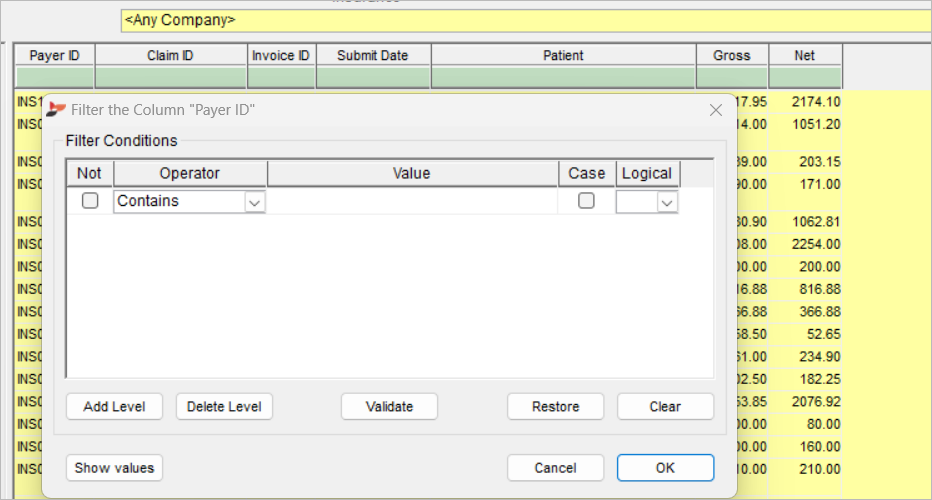This screenshot has height=500, width=932.
Task: Select Net value 203.15
Action: [819, 162]
